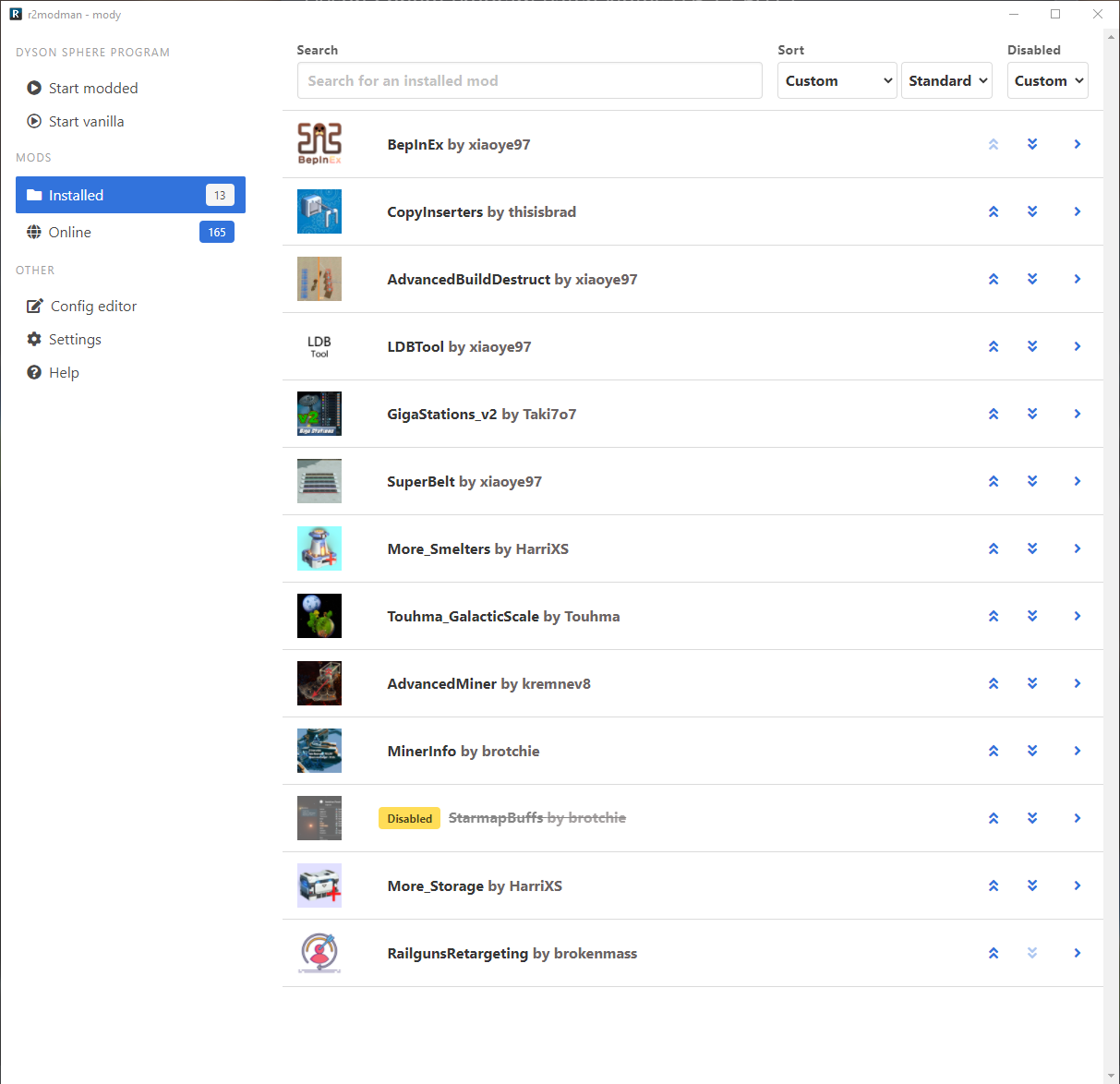Click the More_Storage mod thumbnail
The width and height of the screenshot is (1120, 1084).
(x=319, y=885)
